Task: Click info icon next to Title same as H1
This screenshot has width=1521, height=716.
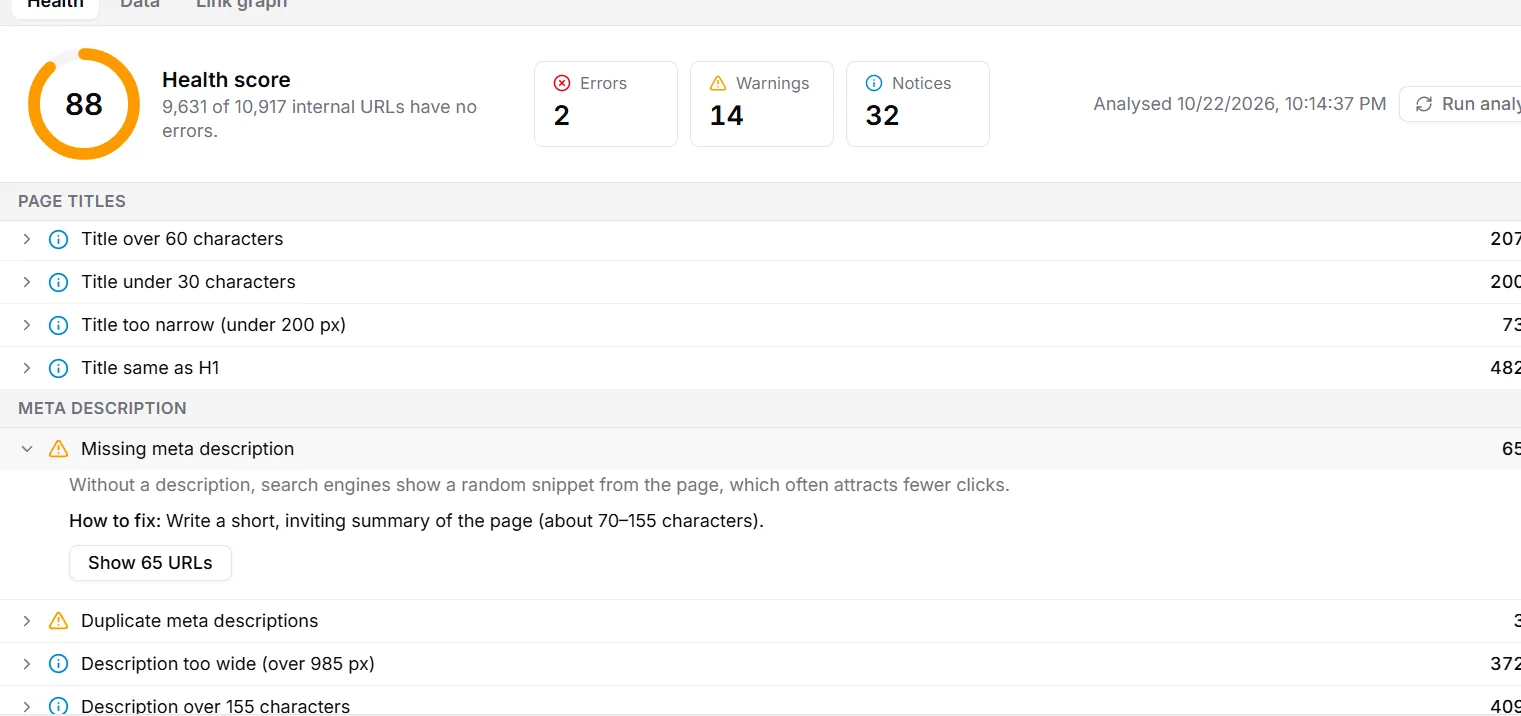Action: [58, 368]
